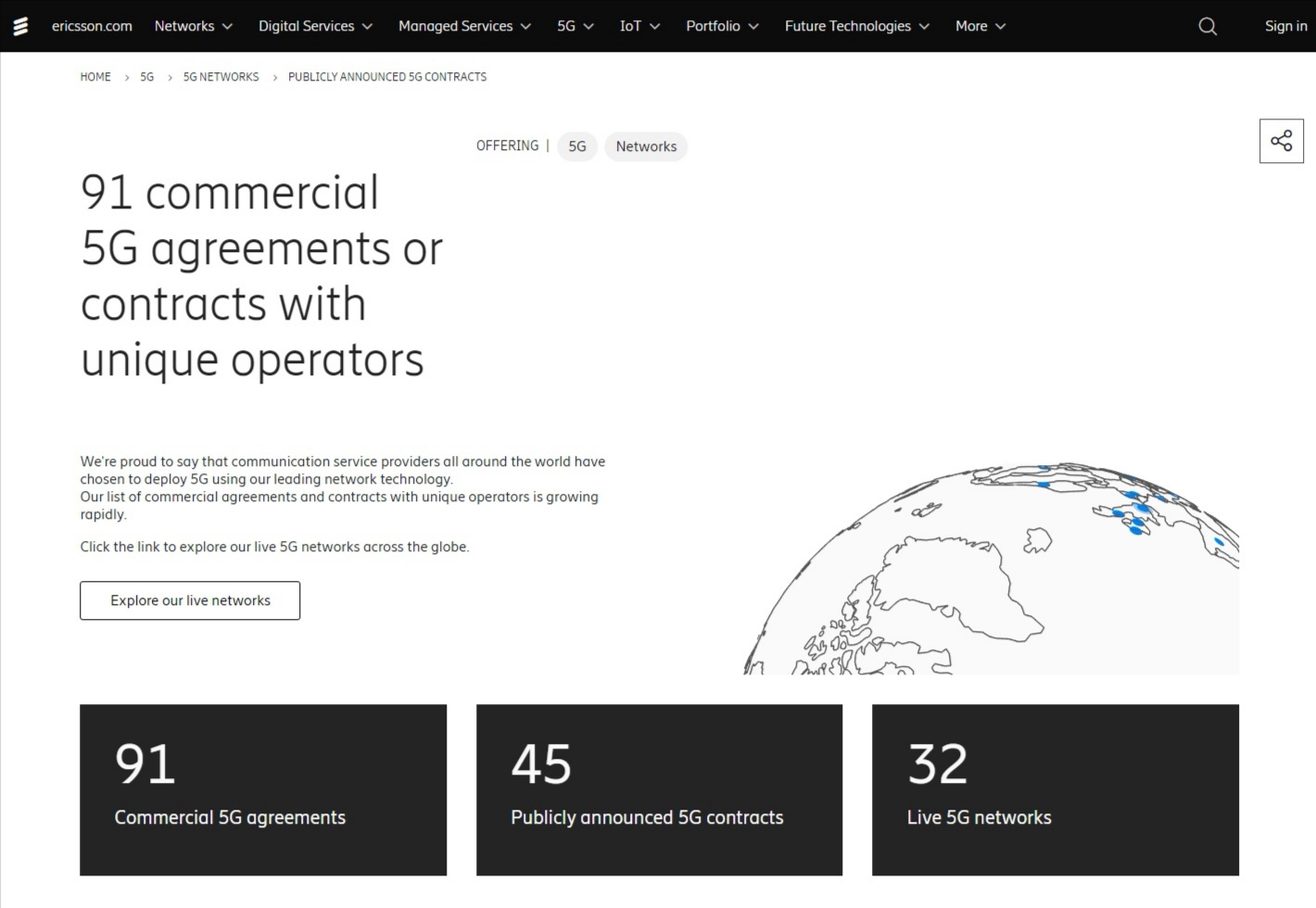Go to ericsson.com home link

[92, 26]
